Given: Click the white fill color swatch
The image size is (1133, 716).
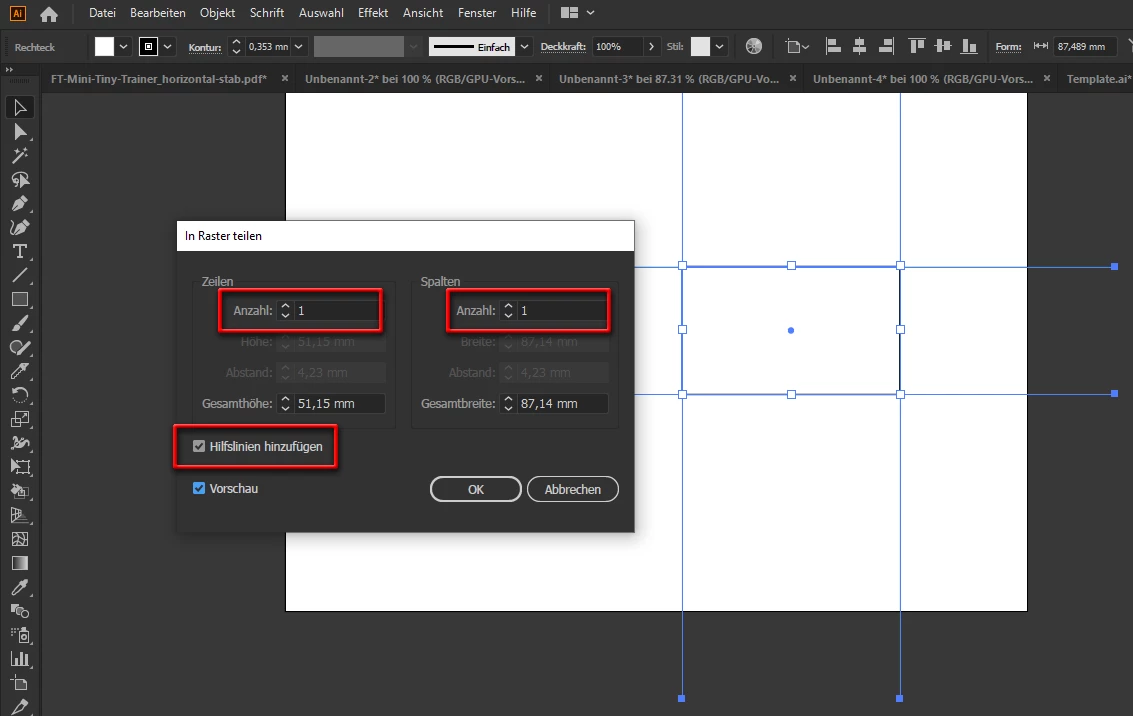Looking at the screenshot, I should pos(105,47).
